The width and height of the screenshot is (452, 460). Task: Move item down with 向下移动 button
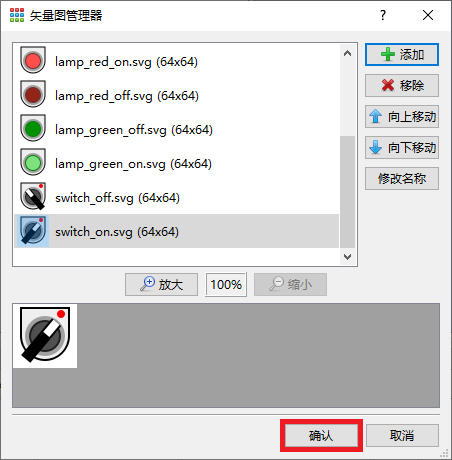pyautogui.click(x=402, y=147)
